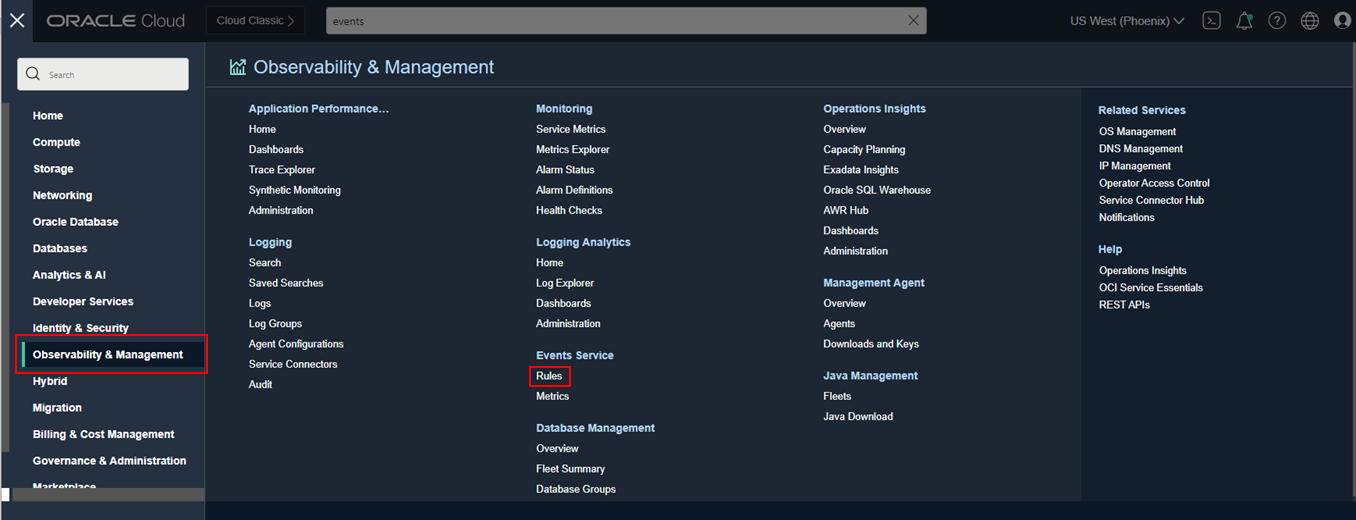Choose Identity & Security from the sidebar
This screenshot has width=1356, height=520.
coord(80,328)
